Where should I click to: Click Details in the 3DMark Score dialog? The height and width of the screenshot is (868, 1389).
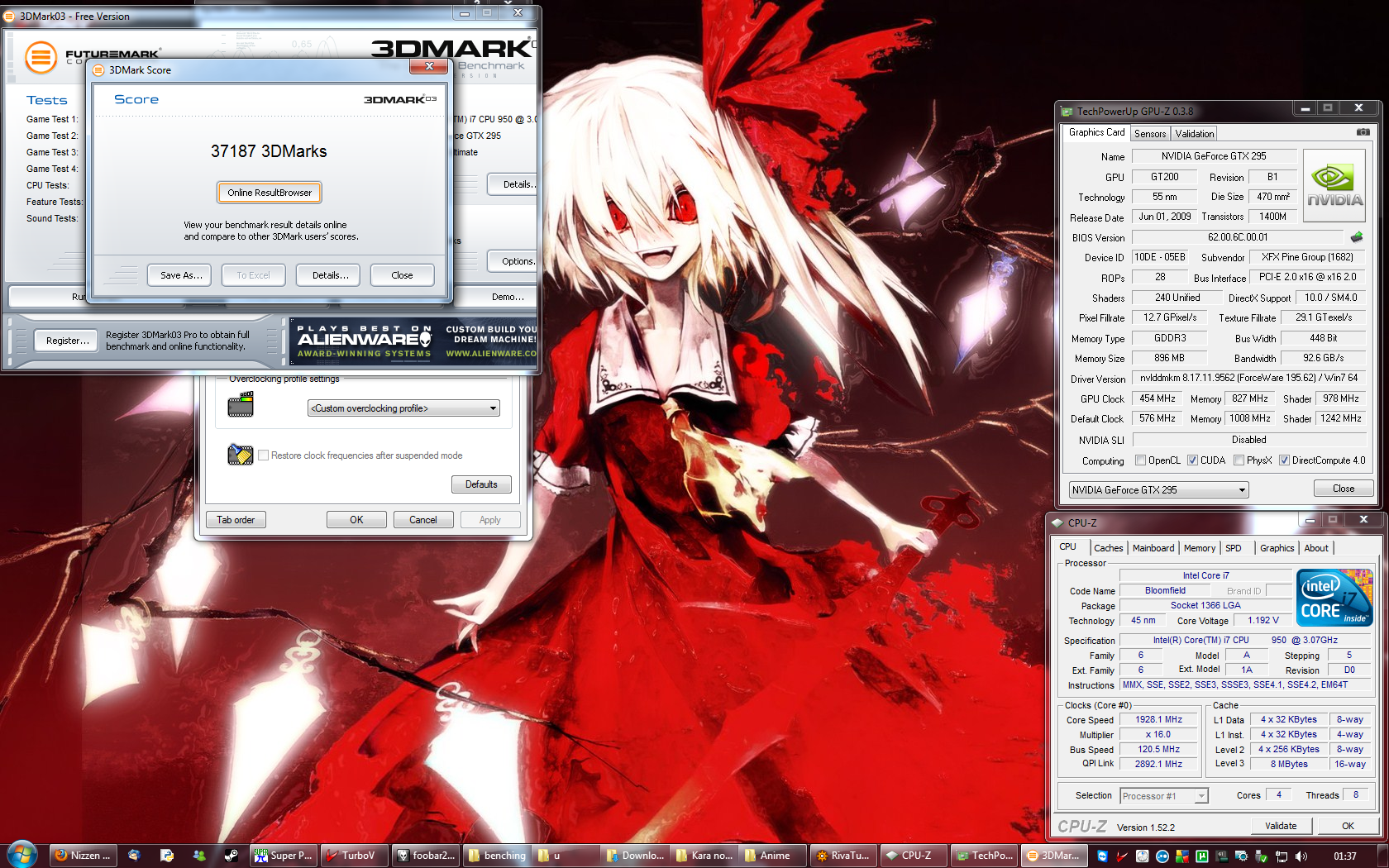(330, 275)
